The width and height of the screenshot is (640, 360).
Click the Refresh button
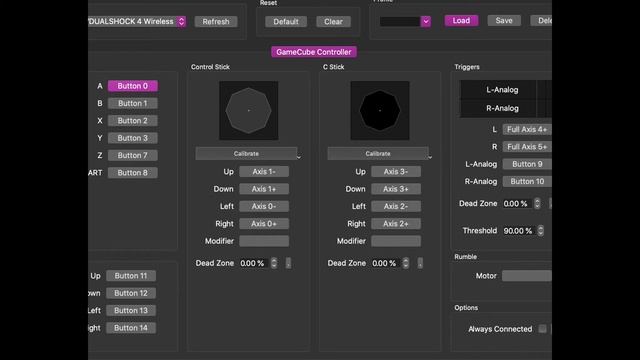pos(216,22)
